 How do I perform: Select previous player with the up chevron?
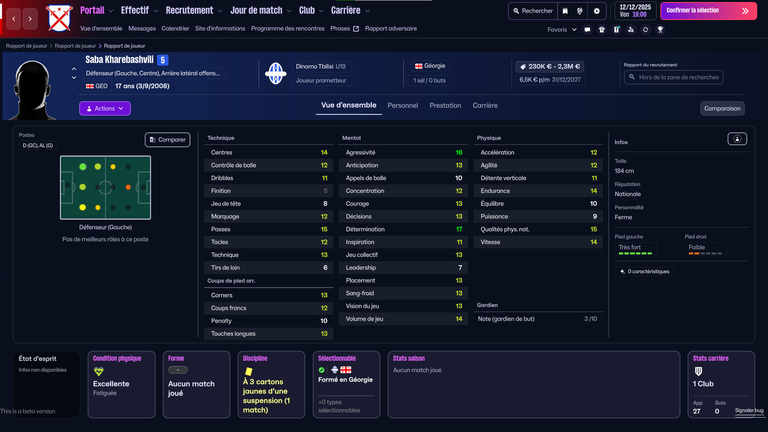tap(74, 70)
